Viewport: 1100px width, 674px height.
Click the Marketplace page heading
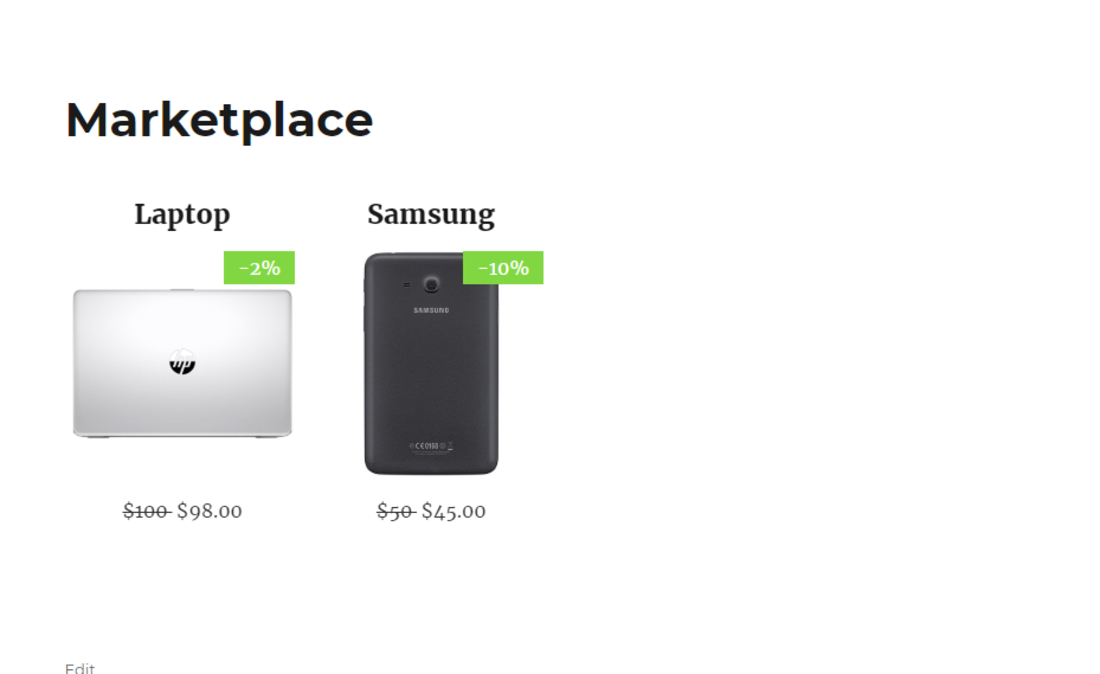click(x=219, y=120)
